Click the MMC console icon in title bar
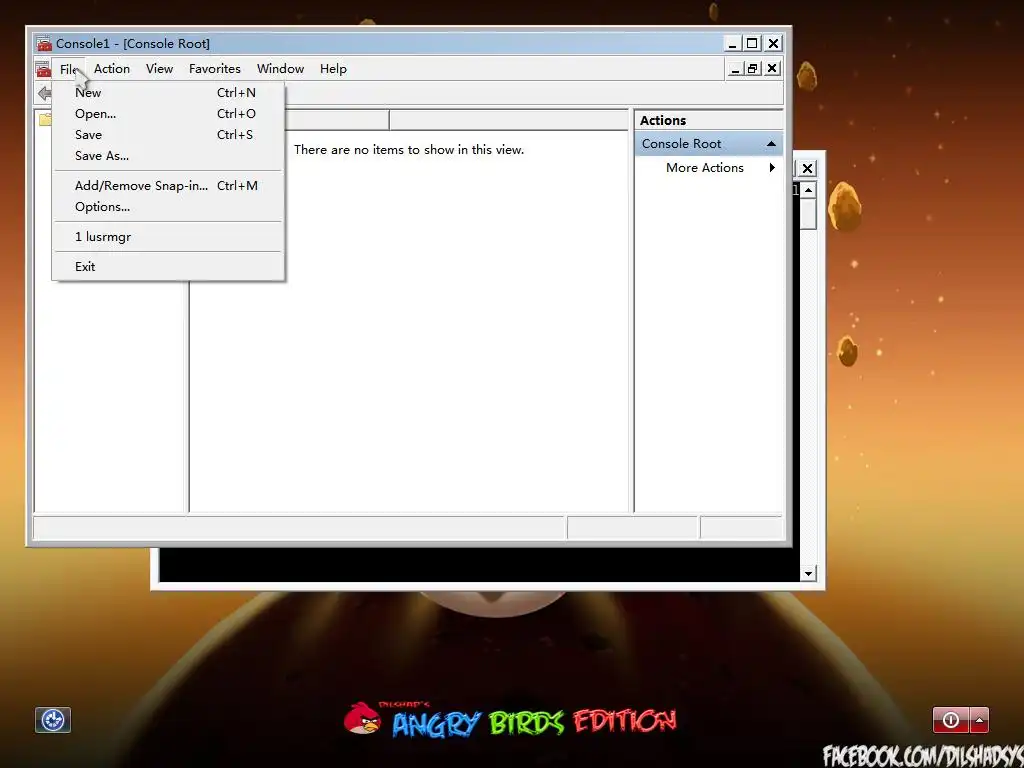Screen dimensions: 1024x768 pos(44,44)
